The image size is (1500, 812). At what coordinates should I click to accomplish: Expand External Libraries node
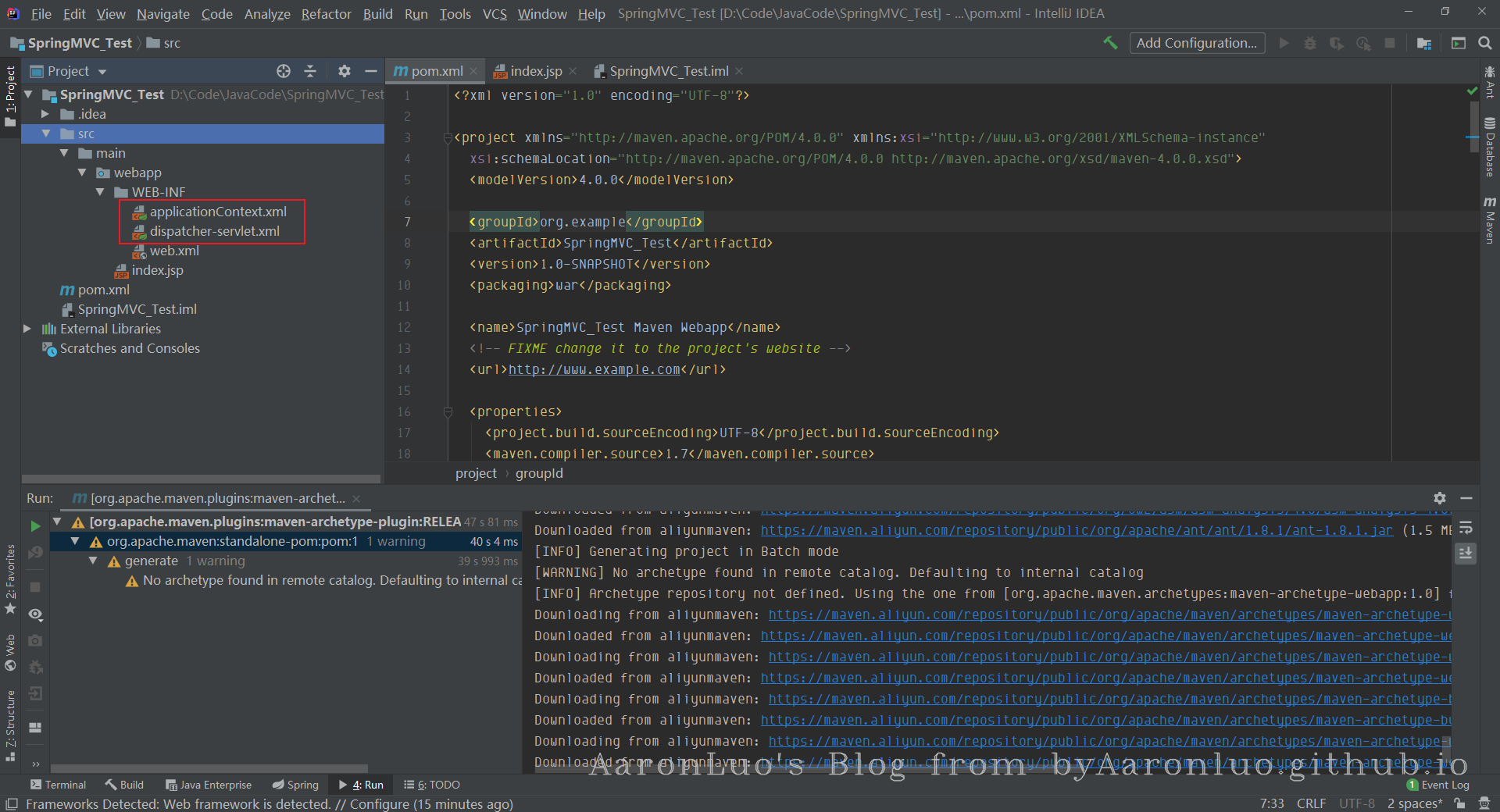(x=27, y=329)
